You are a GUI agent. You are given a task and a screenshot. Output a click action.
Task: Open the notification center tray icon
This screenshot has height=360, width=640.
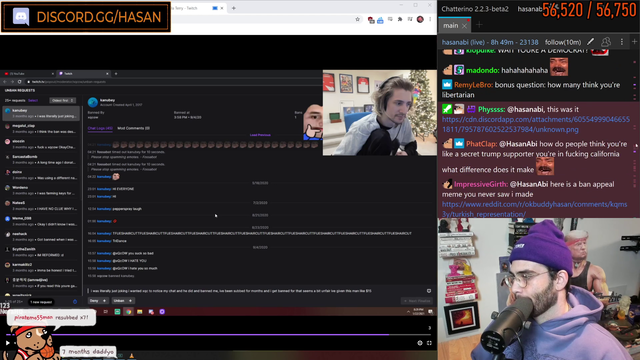tap(430, 312)
